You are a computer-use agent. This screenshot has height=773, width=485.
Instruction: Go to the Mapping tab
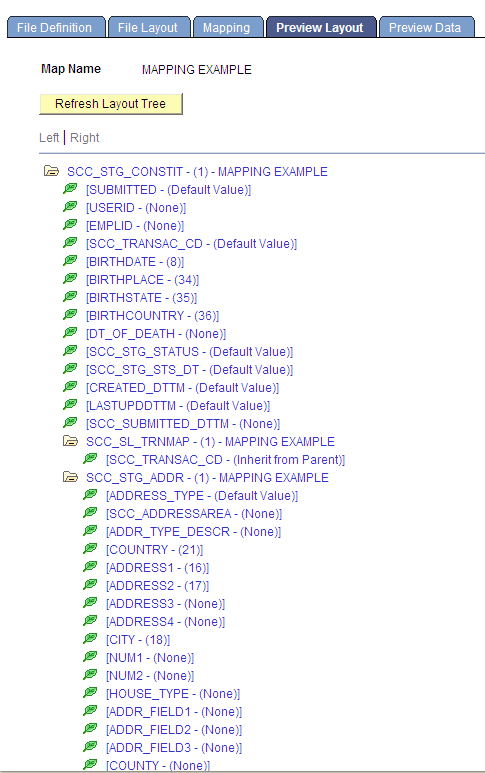pos(227,28)
